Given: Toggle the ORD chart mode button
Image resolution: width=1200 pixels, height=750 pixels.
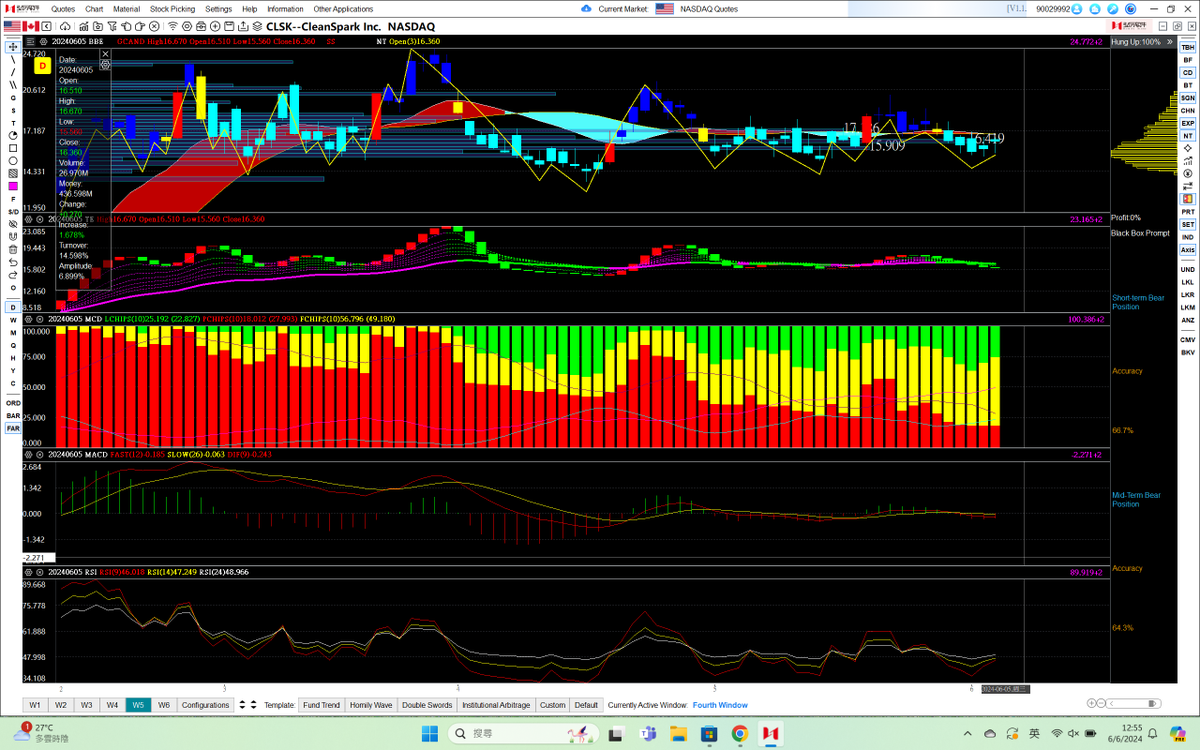Looking at the screenshot, I should [x=13, y=403].
